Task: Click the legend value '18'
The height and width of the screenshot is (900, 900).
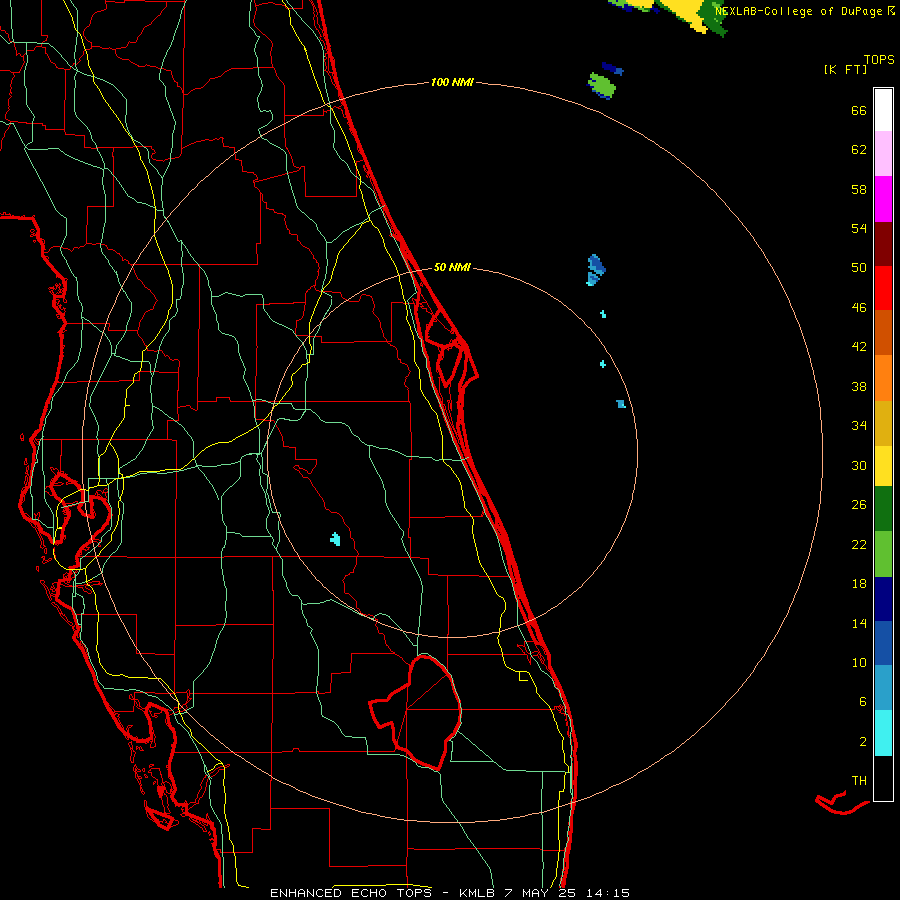Action: [859, 583]
